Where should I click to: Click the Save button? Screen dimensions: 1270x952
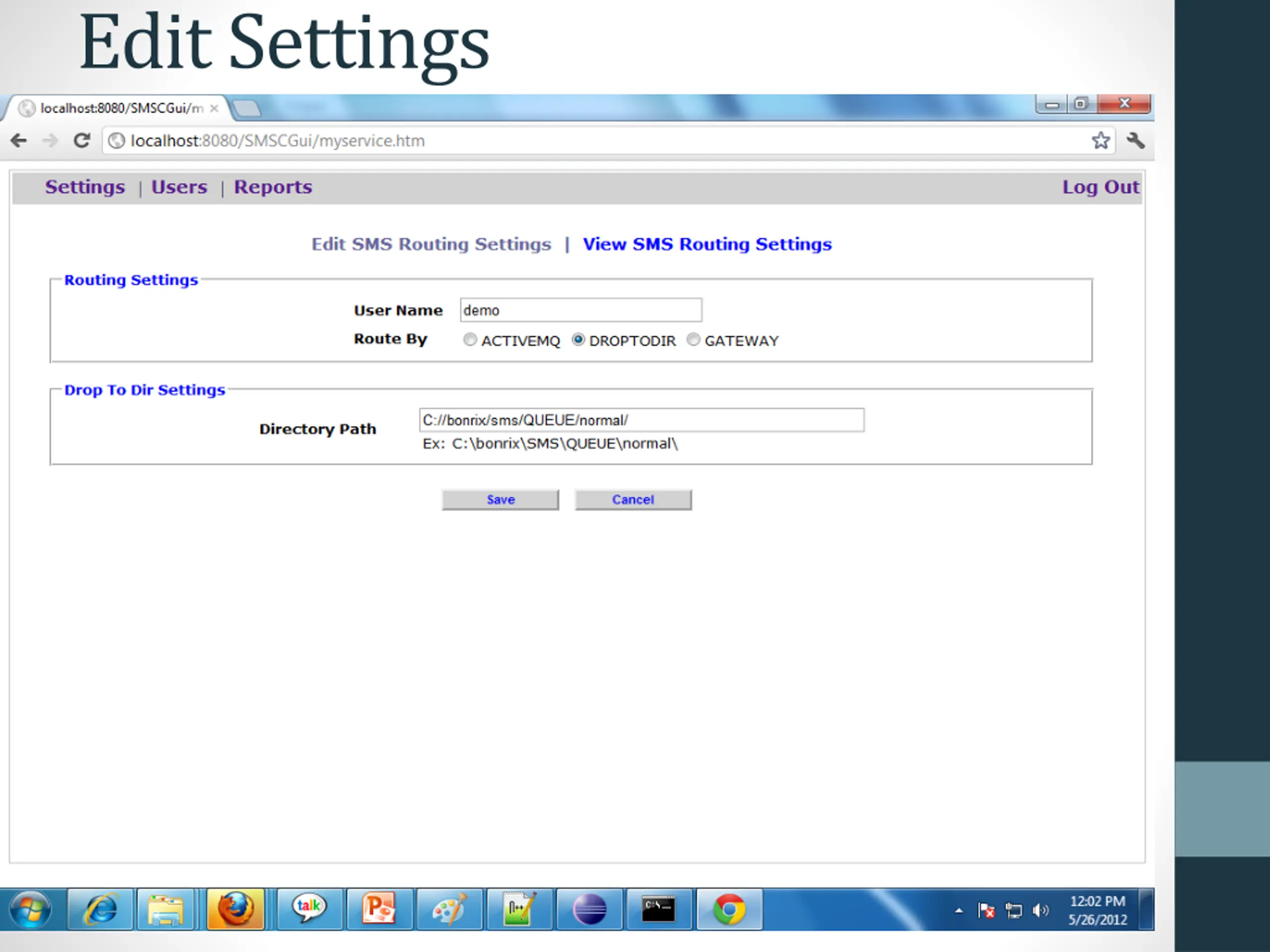pos(500,500)
